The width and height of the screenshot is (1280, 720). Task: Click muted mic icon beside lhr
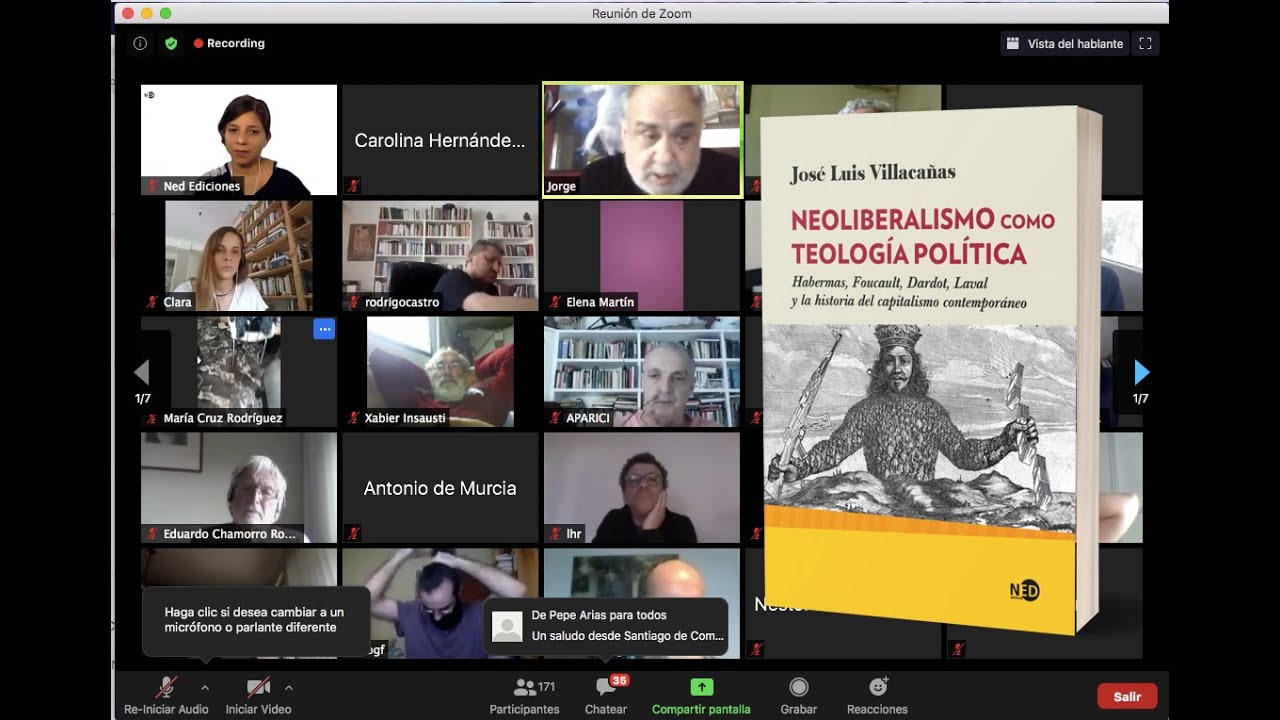click(556, 534)
